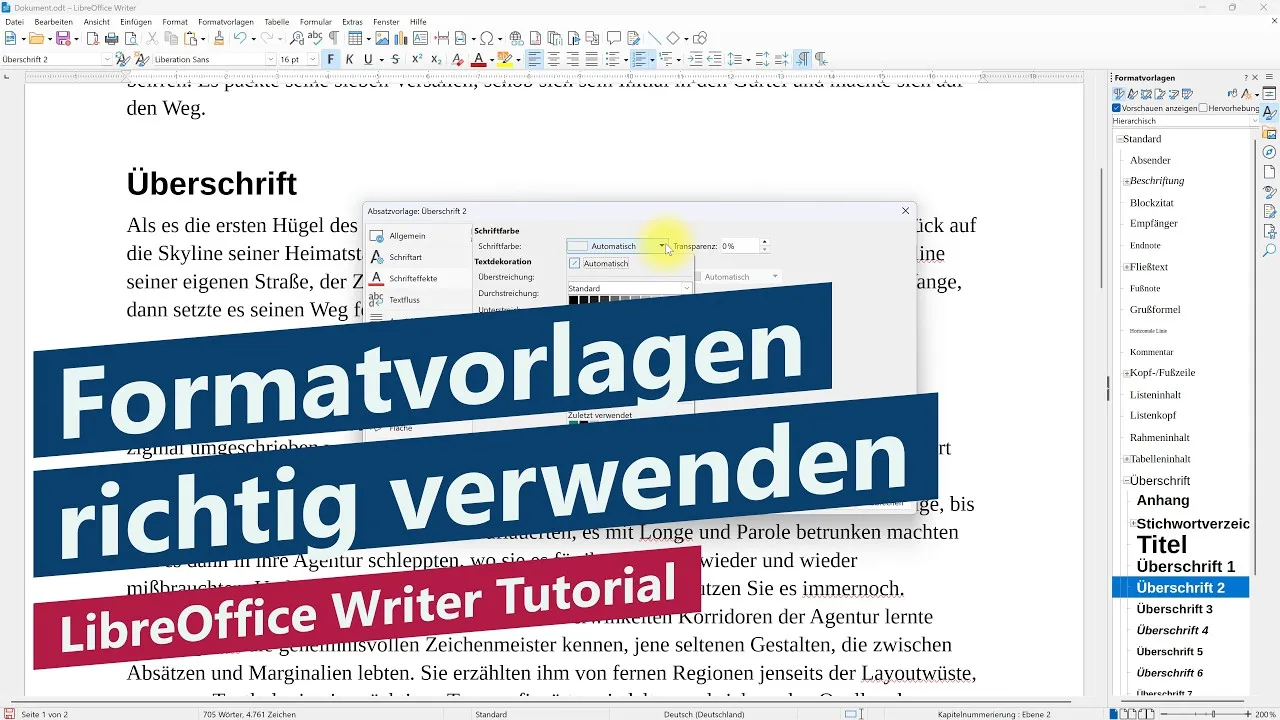Export directly as PDF icon
Screen dimensions: 1280x720
pyautogui.click(x=93, y=38)
